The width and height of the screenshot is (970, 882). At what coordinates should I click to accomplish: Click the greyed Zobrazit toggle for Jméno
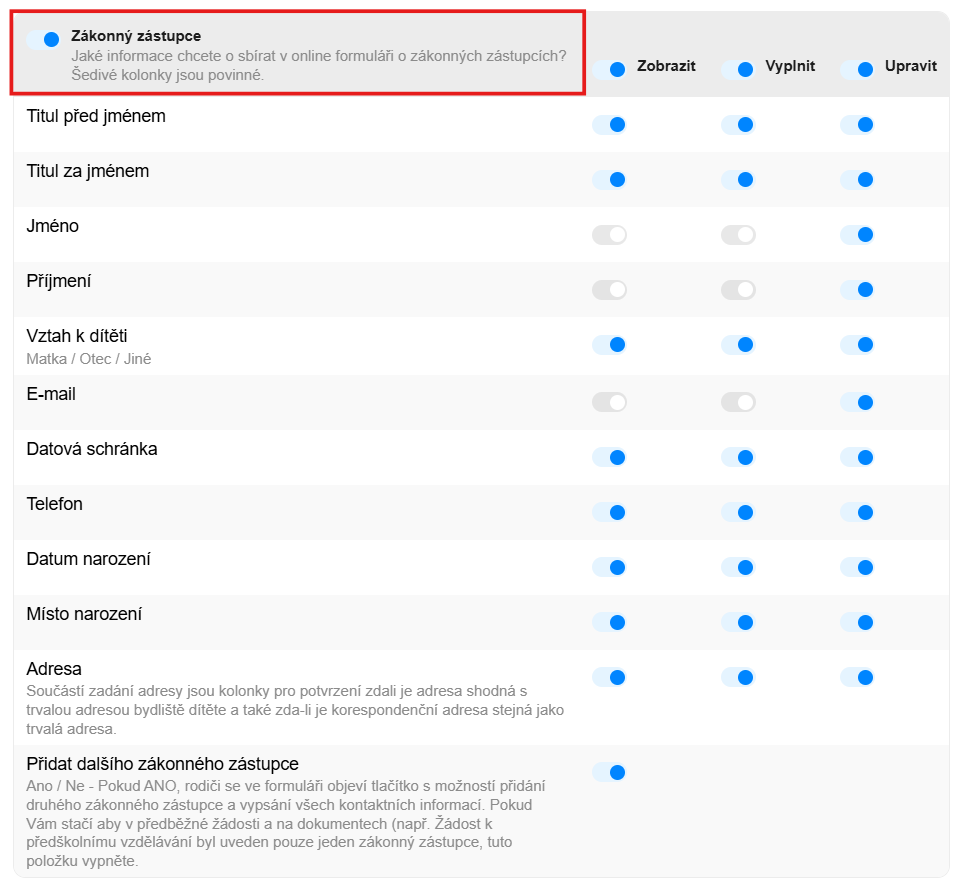[x=609, y=235]
